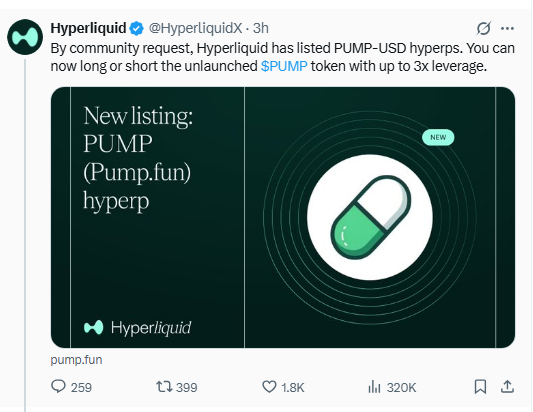Reply to the tweet via comment icon
Viewport: 533px width, 412px height.
pyautogui.click(x=58, y=387)
